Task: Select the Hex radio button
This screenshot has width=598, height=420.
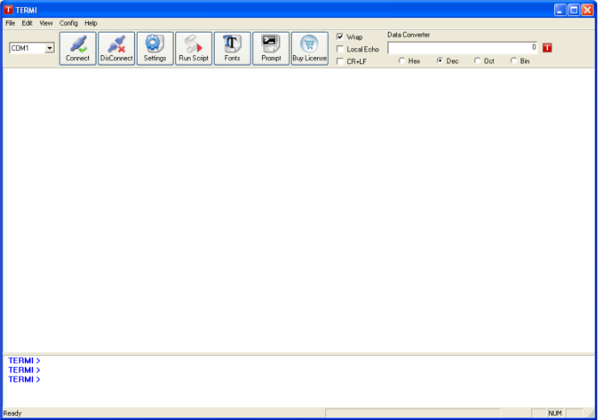Action: pos(401,61)
